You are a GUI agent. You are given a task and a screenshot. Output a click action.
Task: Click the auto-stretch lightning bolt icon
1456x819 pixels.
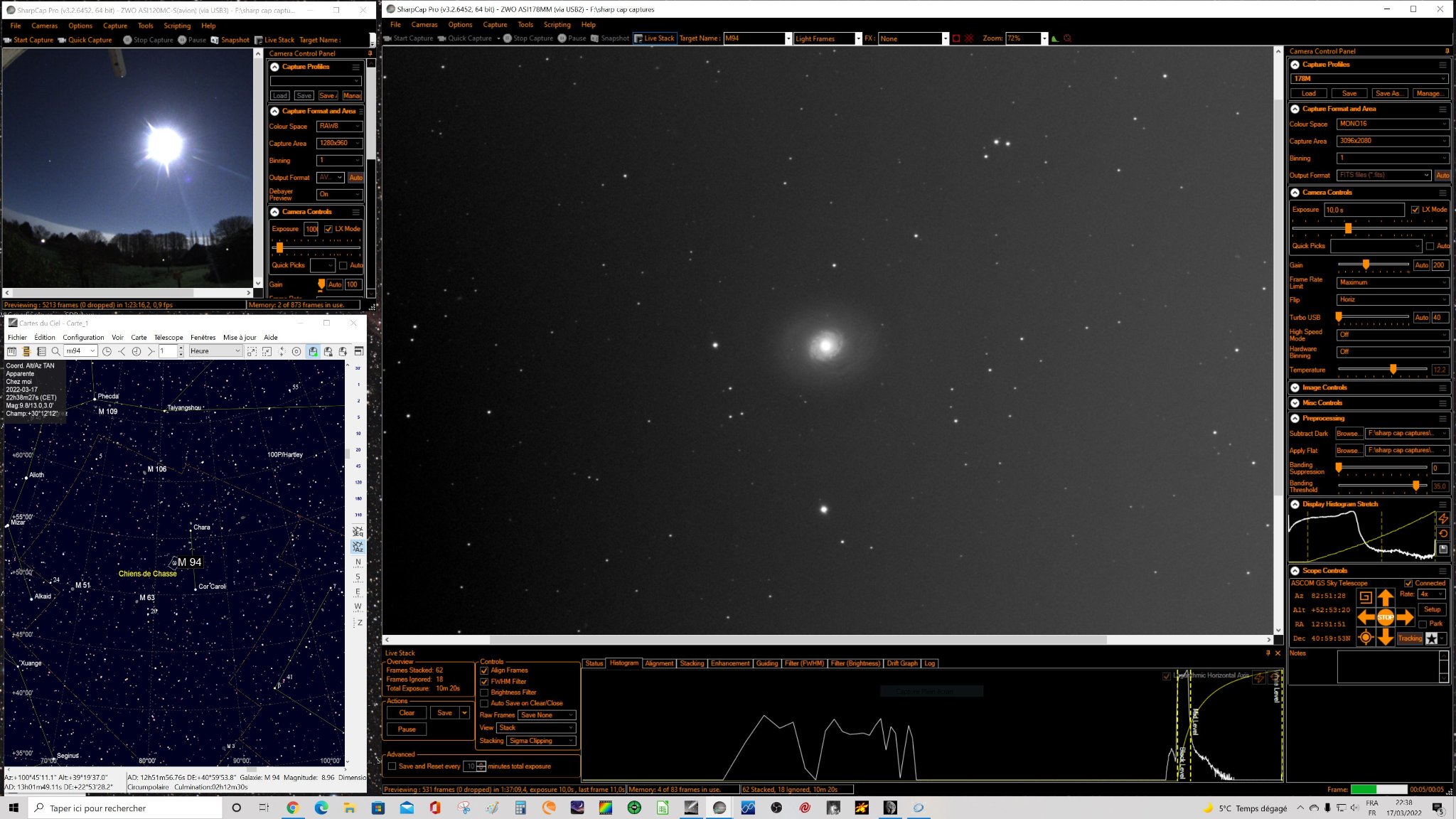[x=1443, y=518]
